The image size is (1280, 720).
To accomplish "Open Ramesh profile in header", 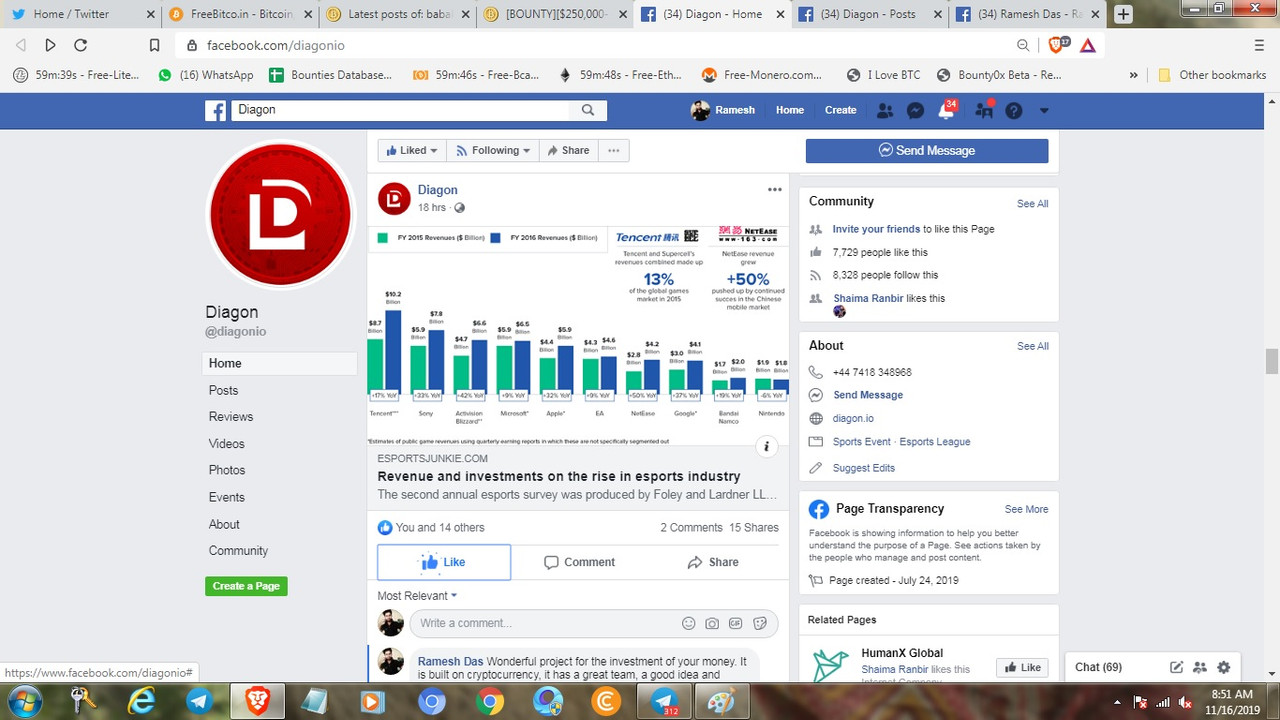I will [x=723, y=110].
